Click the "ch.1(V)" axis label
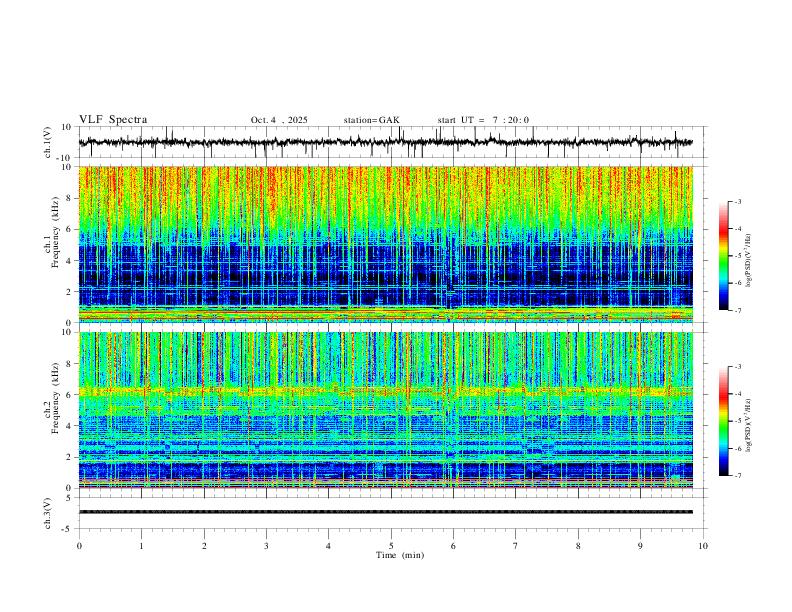The width and height of the screenshot is (792, 612). click(x=48, y=142)
